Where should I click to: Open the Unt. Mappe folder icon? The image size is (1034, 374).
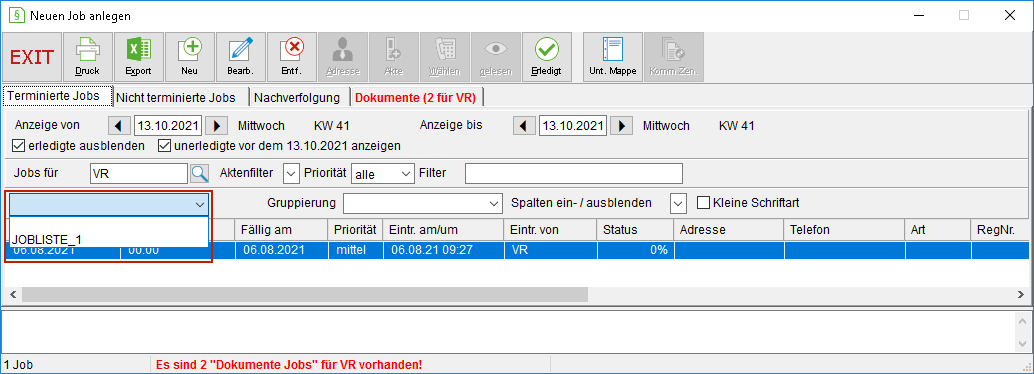point(613,57)
